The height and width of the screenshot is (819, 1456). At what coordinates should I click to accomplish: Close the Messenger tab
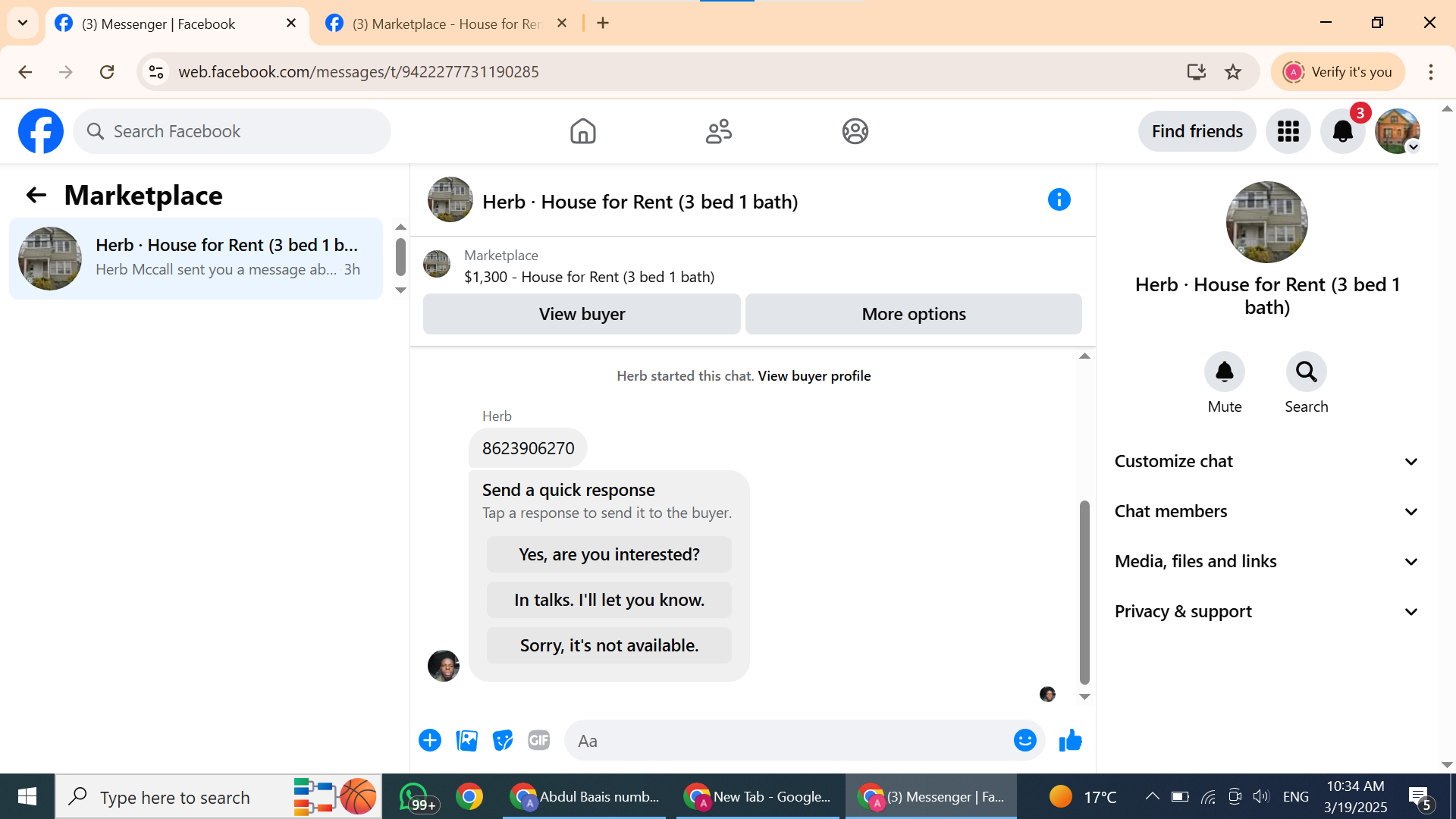click(291, 24)
